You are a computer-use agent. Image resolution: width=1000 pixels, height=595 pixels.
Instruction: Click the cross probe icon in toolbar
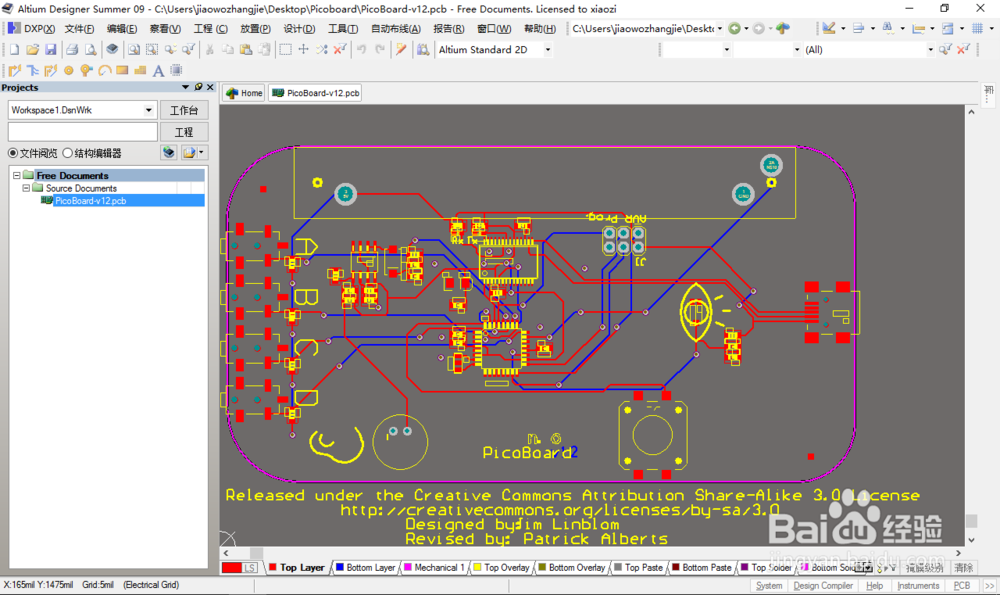(170, 48)
